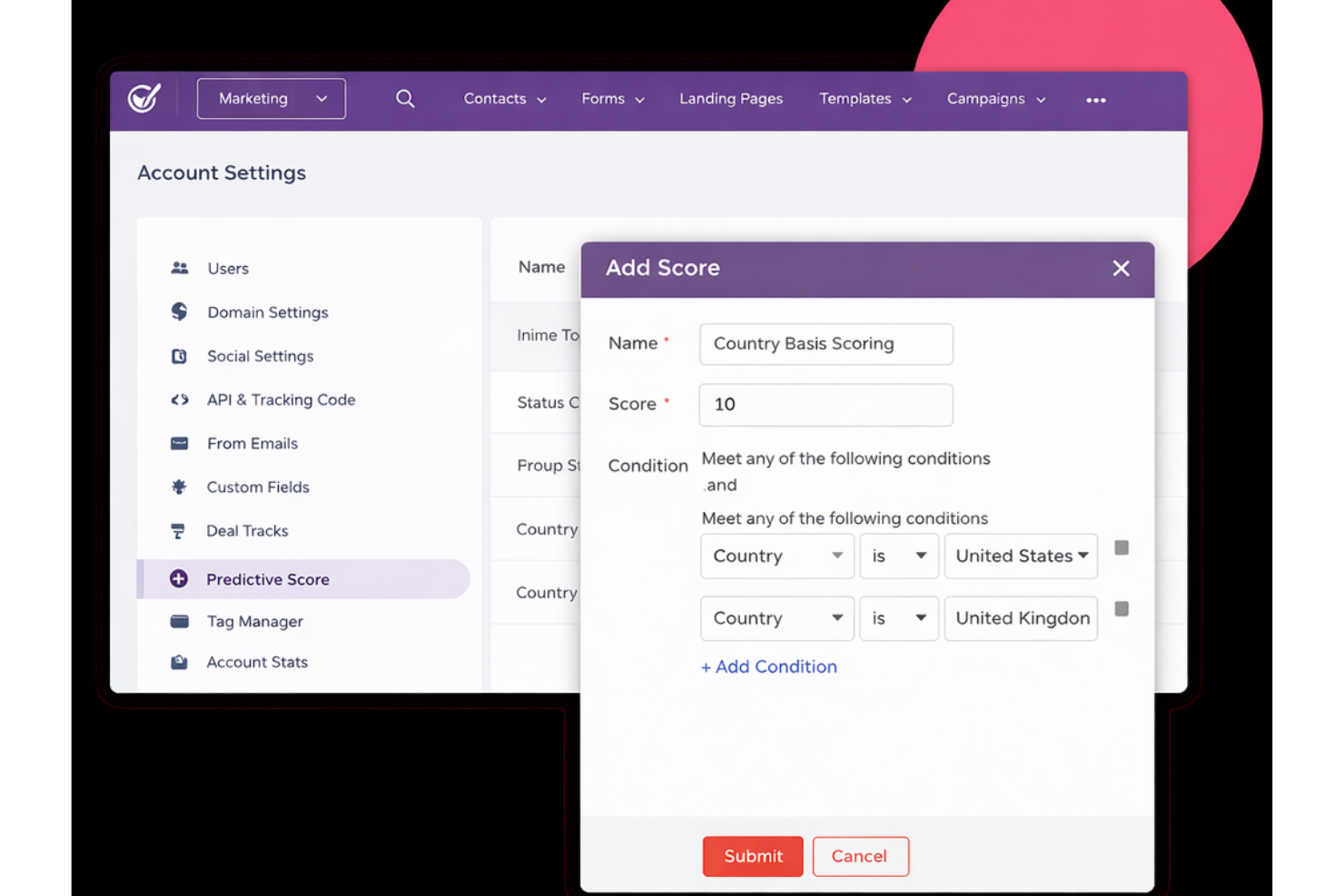Click the Deal Tracks funnel icon
Viewport: 1344px width, 896px height.
pyautogui.click(x=179, y=531)
